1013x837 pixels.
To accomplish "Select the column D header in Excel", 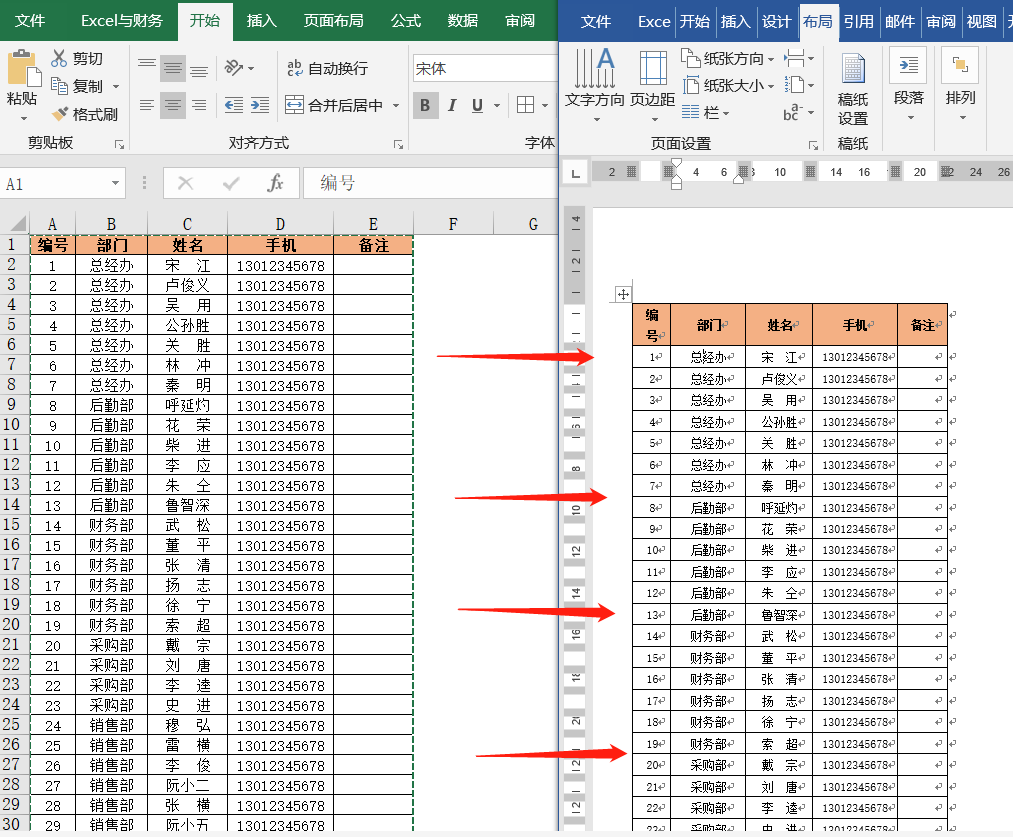I will pos(280,224).
